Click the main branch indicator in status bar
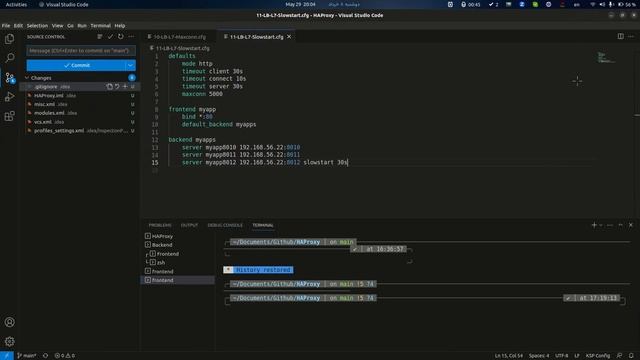This screenshot has width=640, height=360. [x=27, y=356]
